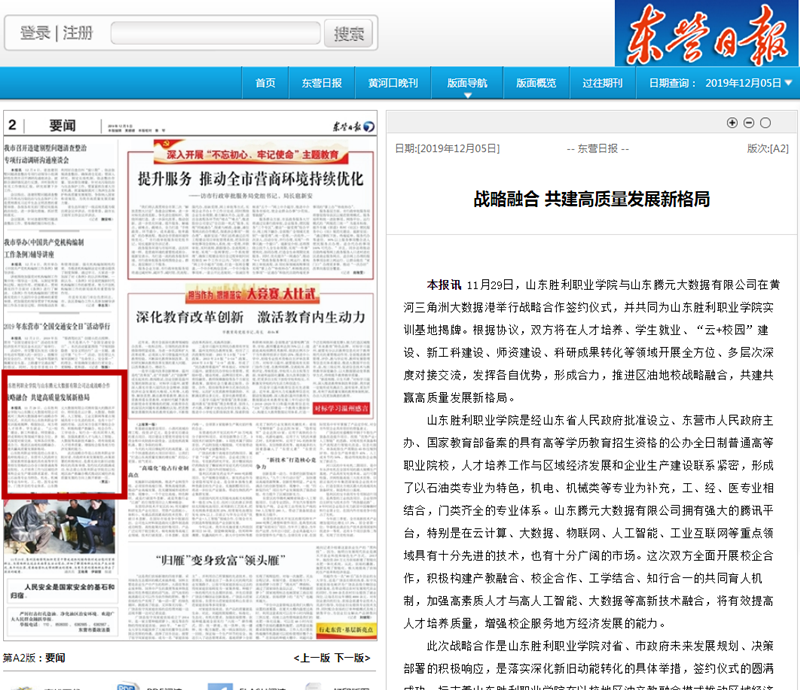Viewport: 800px width, 690px height.
Task: Click the 搜索 button
Action: pyautogui.click(x=348, y=34)
